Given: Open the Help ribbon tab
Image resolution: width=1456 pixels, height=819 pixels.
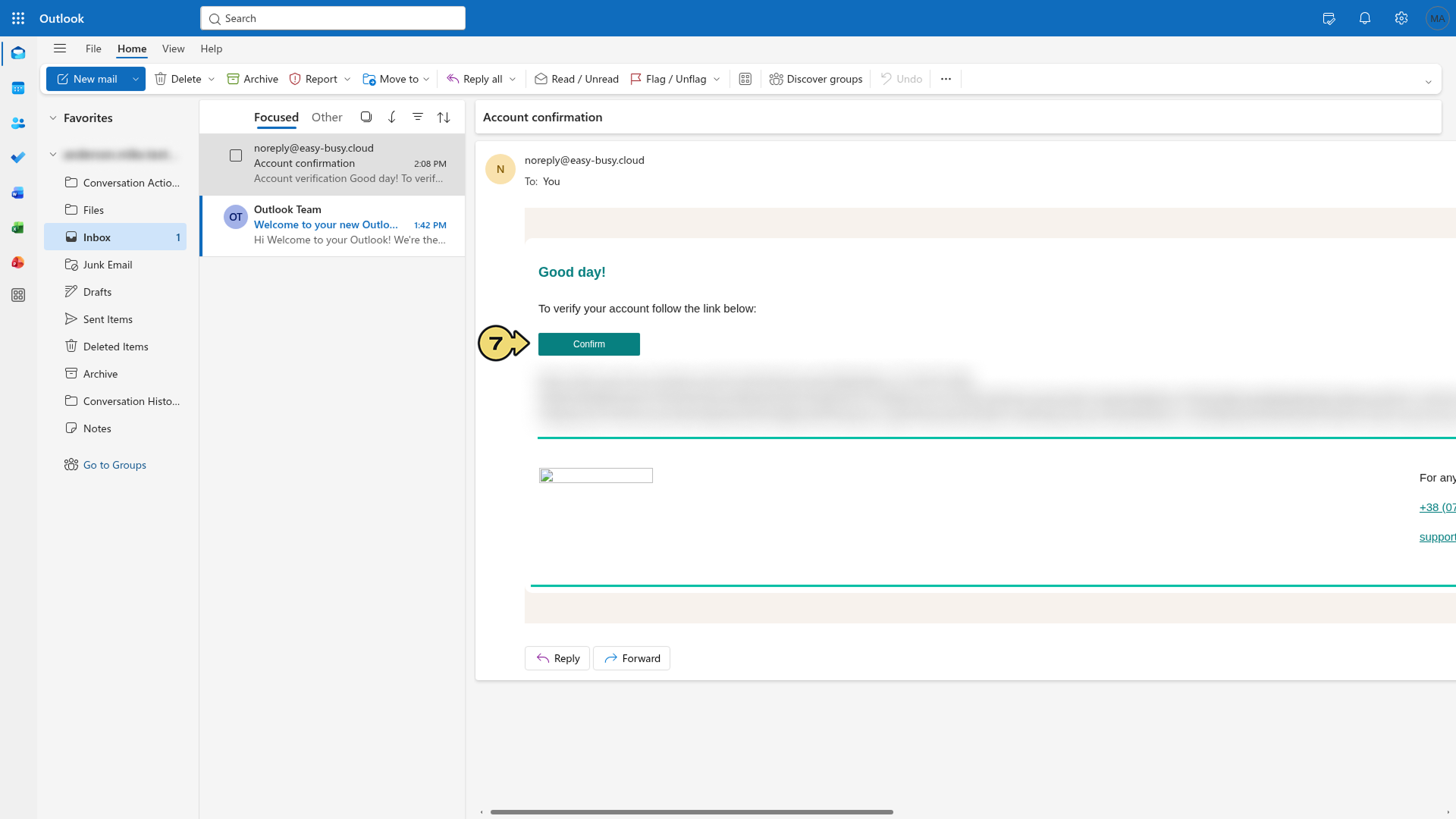Looking at the screenshot, I should [x=211, y=49].
